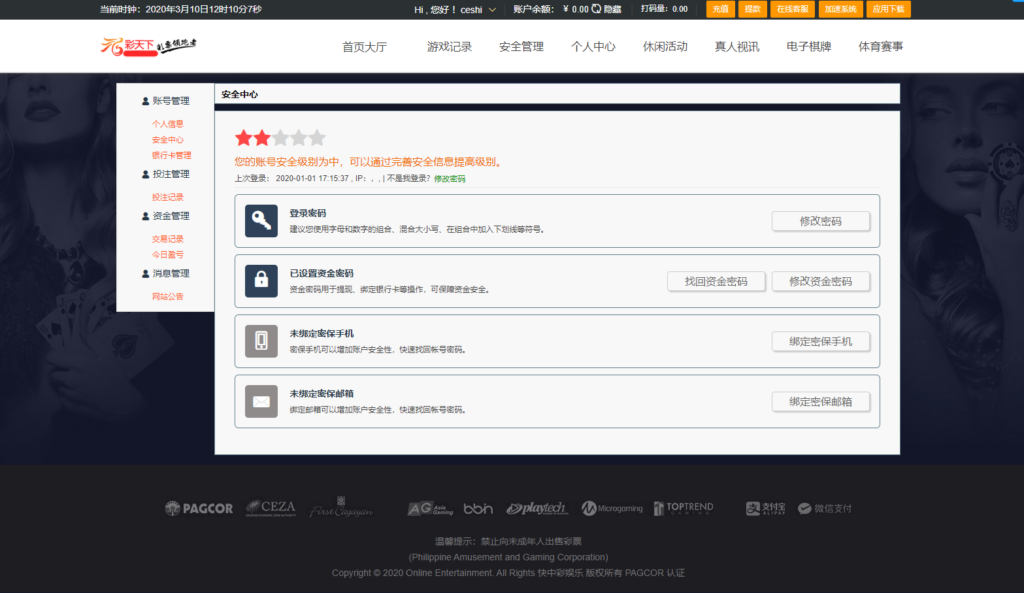Click the user icon beside 账号管理
1024x593 pixels.
[x=145, y=101]
